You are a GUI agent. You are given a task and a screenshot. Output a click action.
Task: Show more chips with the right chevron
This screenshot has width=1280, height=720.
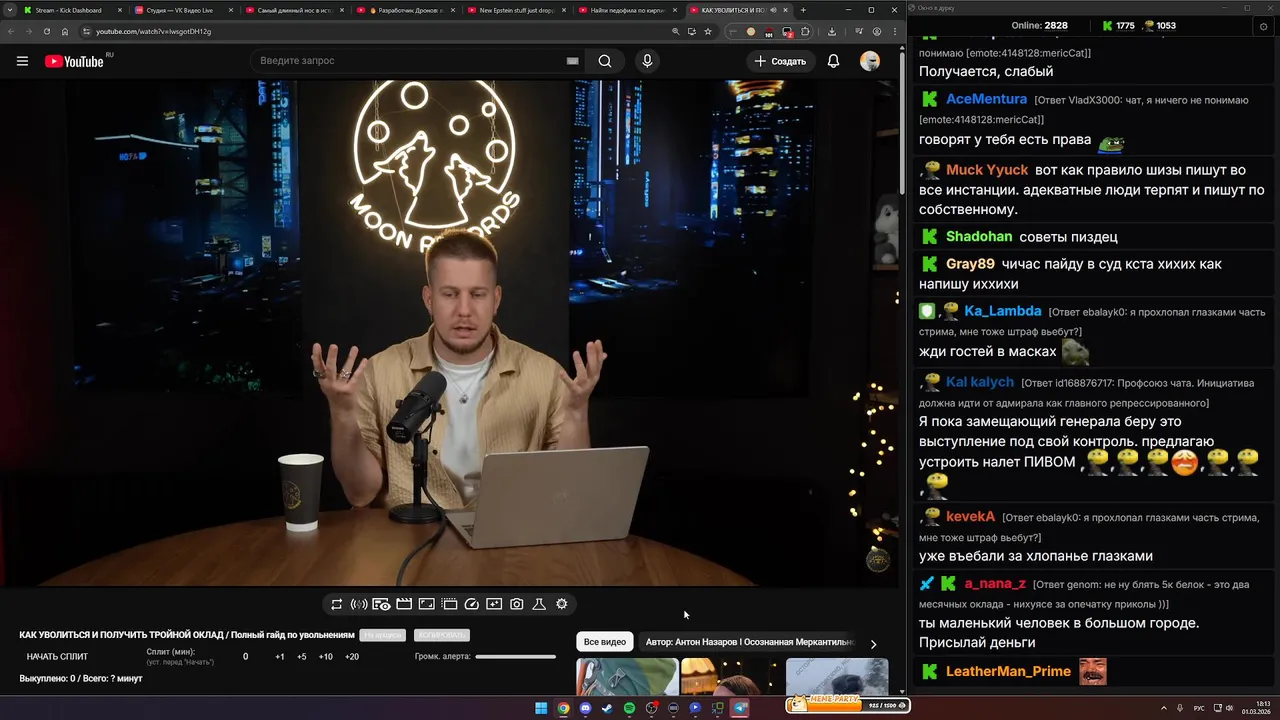tap(873, 644)
